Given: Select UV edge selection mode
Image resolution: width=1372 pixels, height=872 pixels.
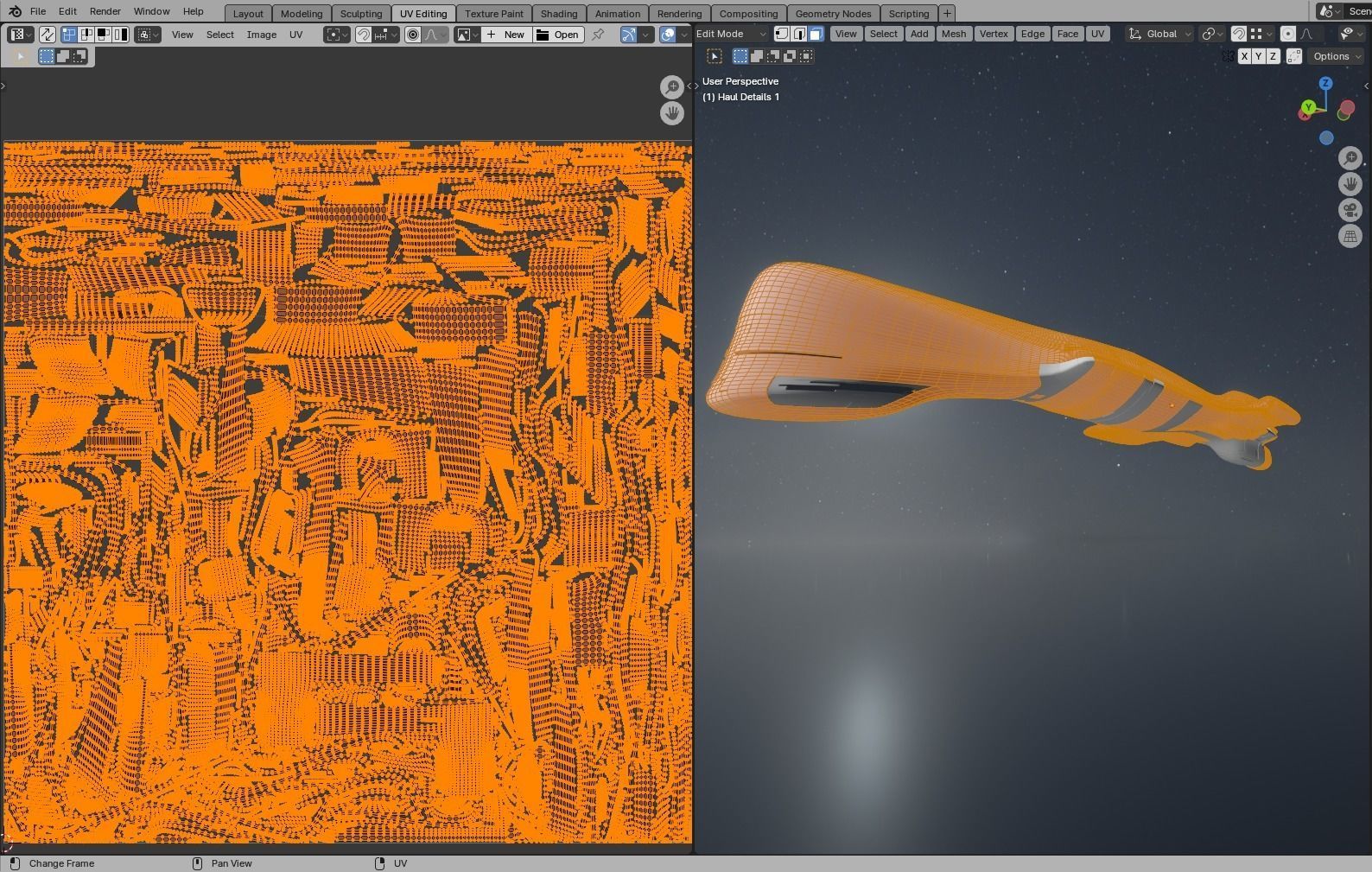Looking at the screenshot, I should coord(86,35).
